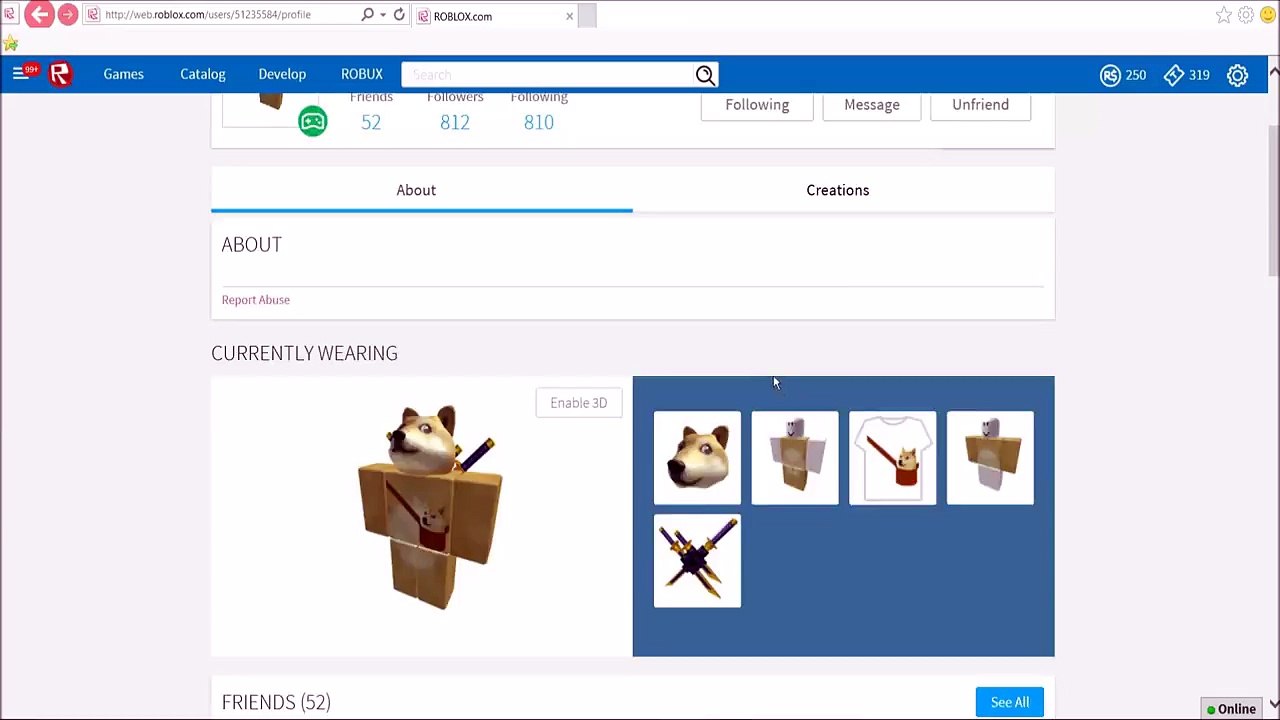Open the ROBUX menu item

(x=362, y=74)
